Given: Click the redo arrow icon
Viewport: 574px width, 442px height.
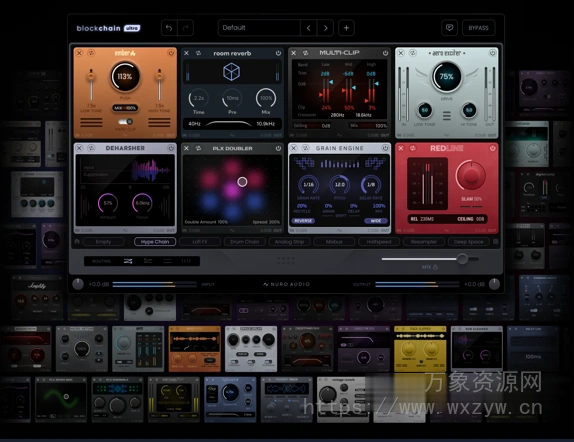Looking at the screenshot, I should click(x=185, y=28).
